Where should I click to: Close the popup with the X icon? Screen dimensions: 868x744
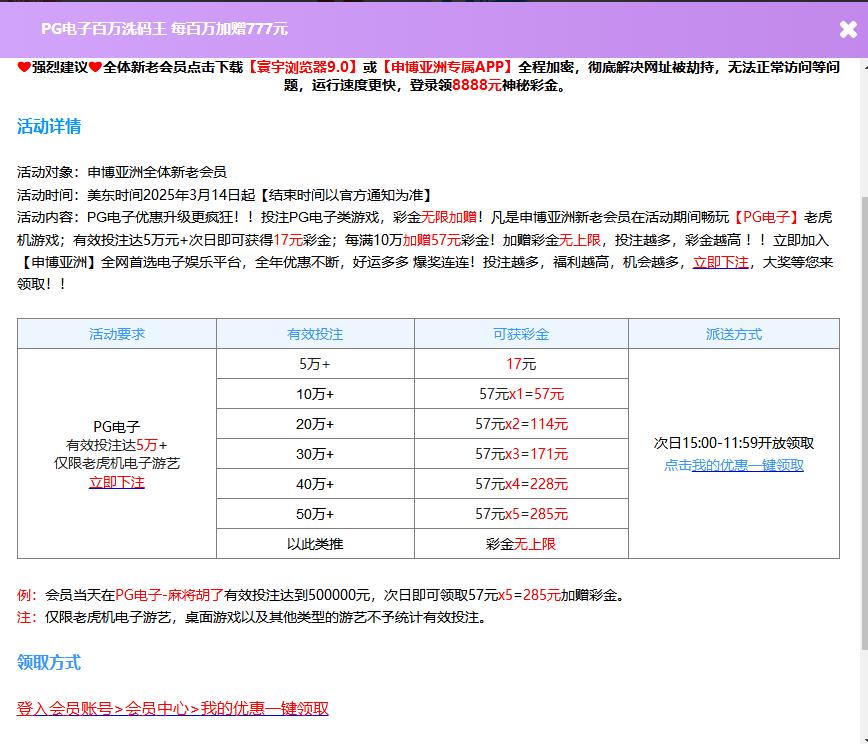tap(848, 29)
